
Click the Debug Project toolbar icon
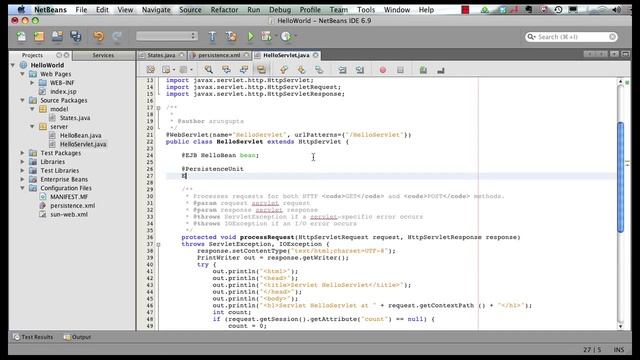267,37
